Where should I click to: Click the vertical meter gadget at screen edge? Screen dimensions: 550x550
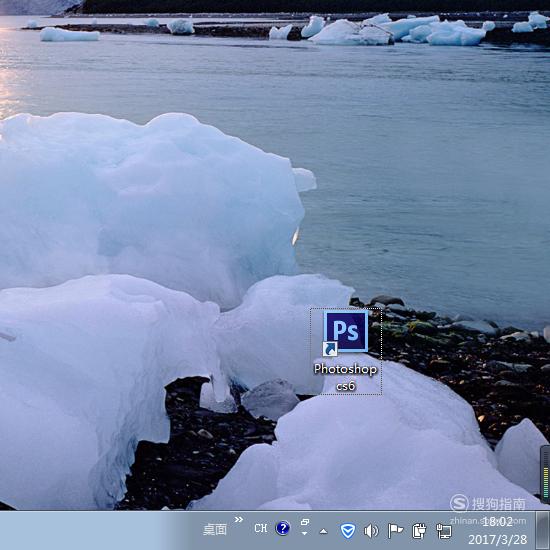545,474
